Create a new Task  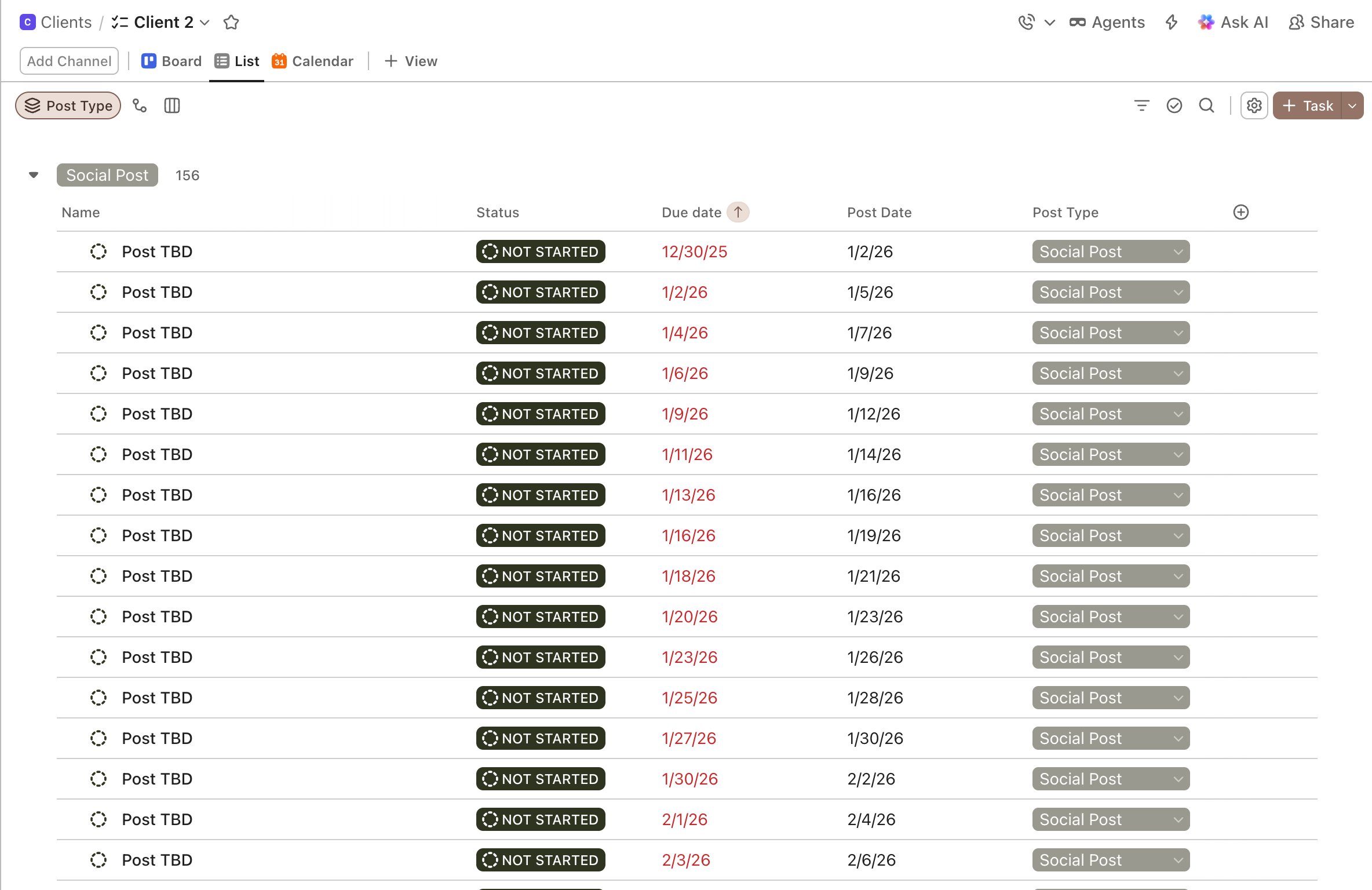(x=1308, y=105)
